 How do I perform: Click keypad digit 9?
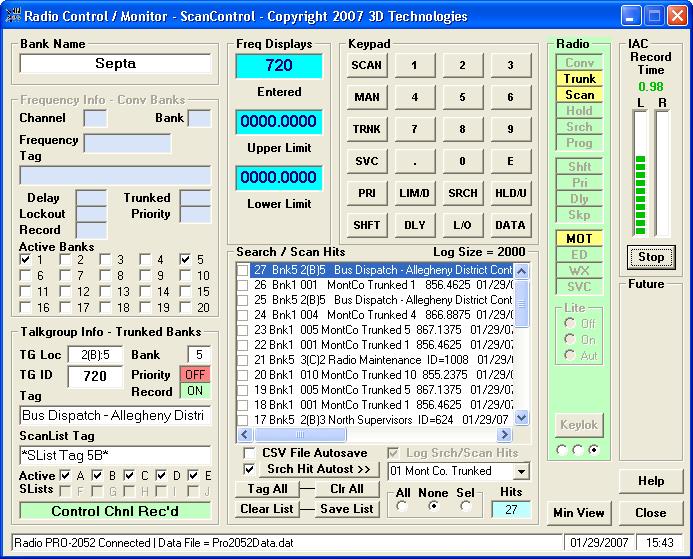pos(510,129)
